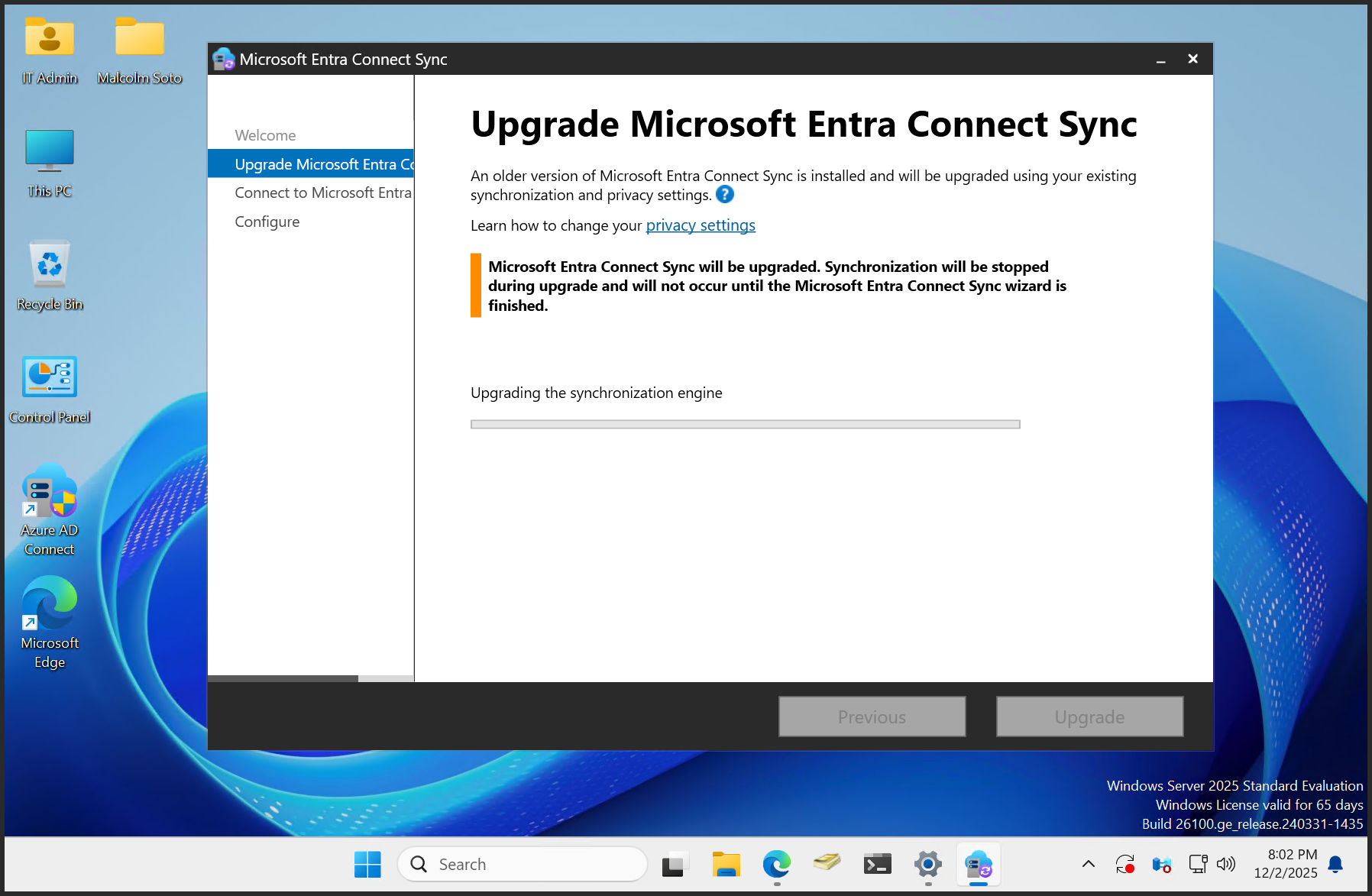
Task: Open Azure AD Connect desktop shortcut
Action: point(50,509)
